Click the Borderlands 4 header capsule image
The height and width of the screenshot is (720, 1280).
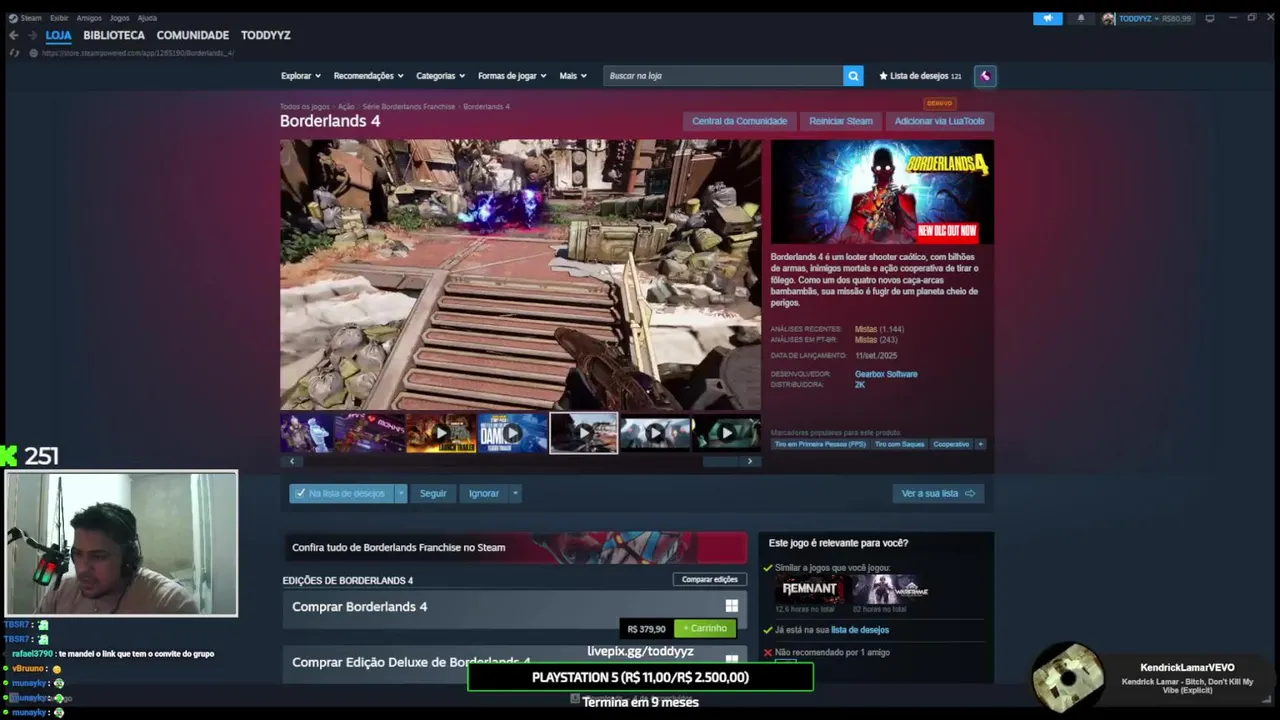[x=882, y=192]
